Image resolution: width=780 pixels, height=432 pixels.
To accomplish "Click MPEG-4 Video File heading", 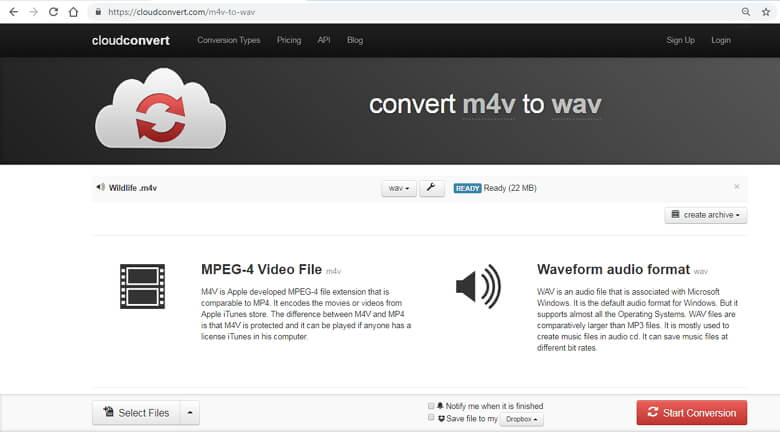I will tap(262, 269).
